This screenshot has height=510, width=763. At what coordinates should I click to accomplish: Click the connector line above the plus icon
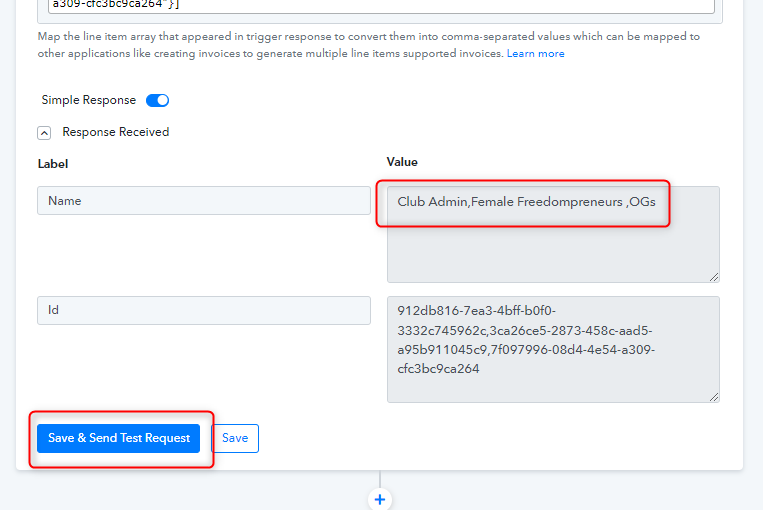click(380, 479)
